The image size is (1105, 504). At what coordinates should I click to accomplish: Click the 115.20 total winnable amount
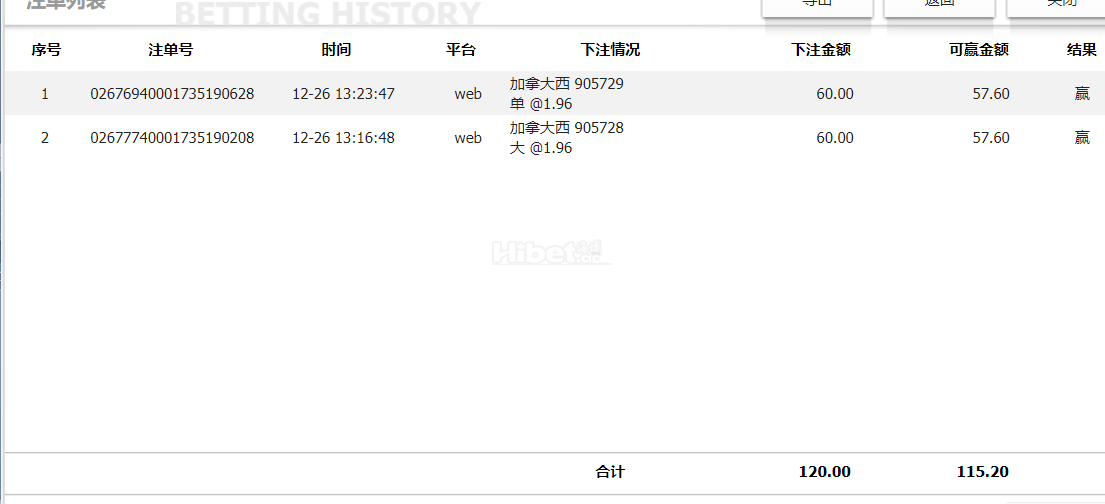(982, 472)
